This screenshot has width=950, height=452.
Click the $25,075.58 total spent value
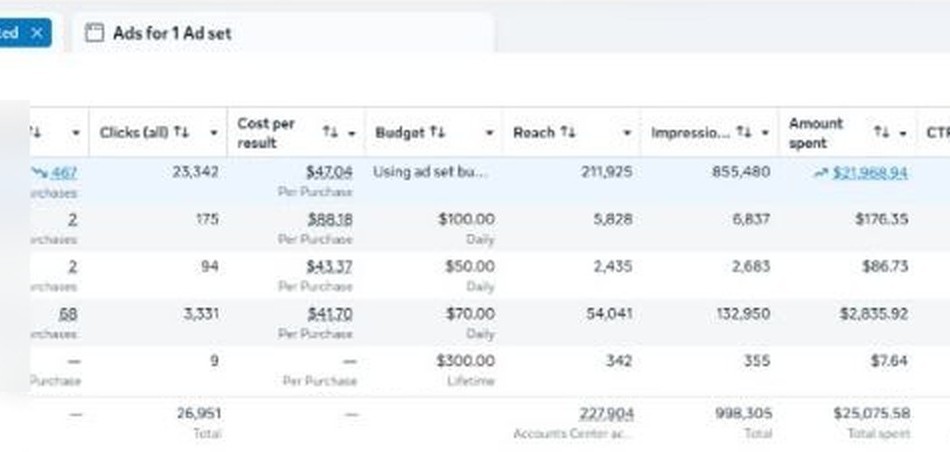point(871,414)
